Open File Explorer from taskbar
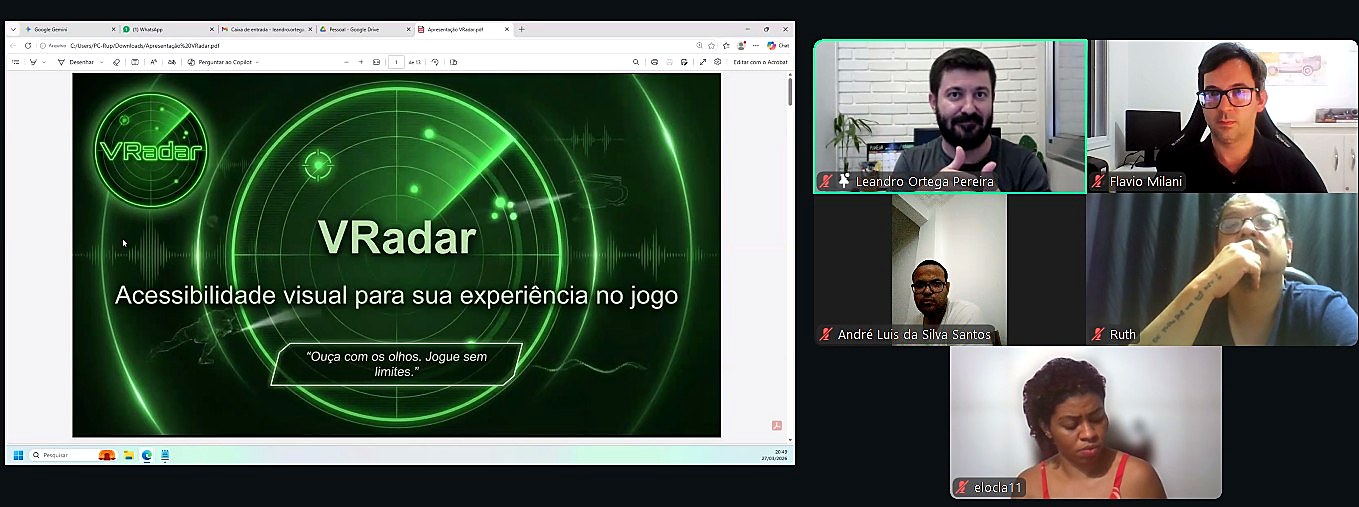1359x507 pixels. pos(129,455)
